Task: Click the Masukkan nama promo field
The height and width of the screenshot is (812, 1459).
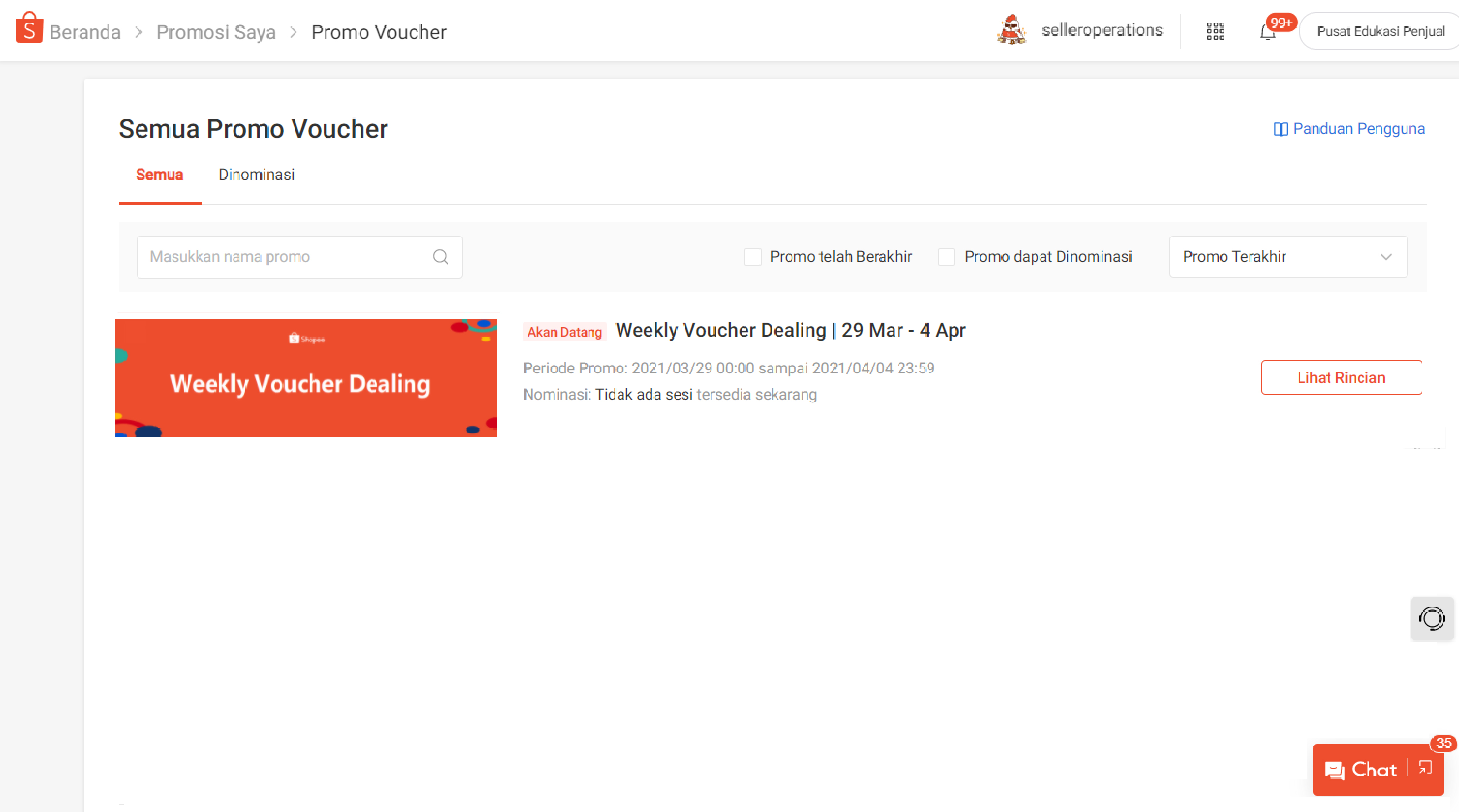Action: coord(283,257)
